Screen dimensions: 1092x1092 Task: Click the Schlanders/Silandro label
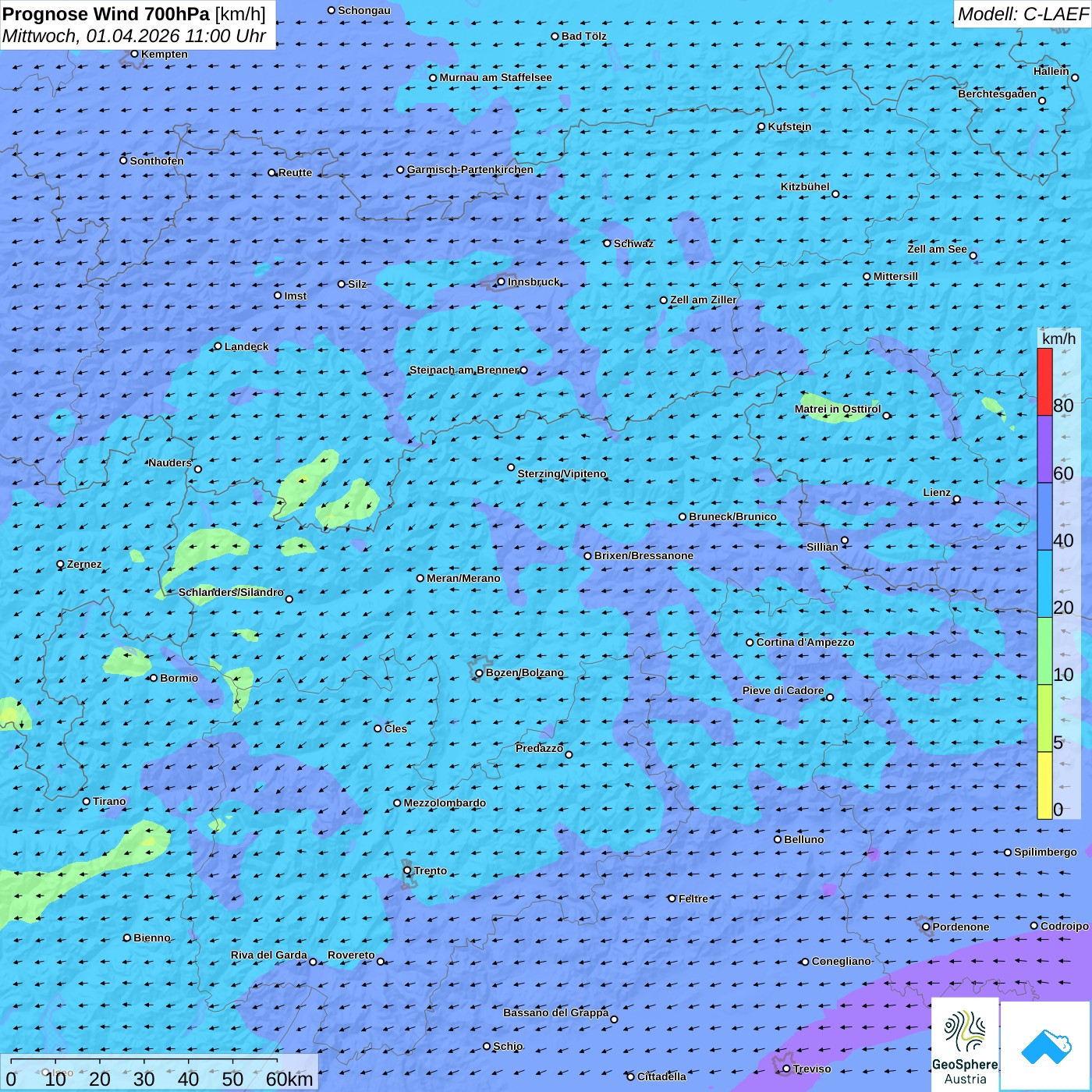231,592
